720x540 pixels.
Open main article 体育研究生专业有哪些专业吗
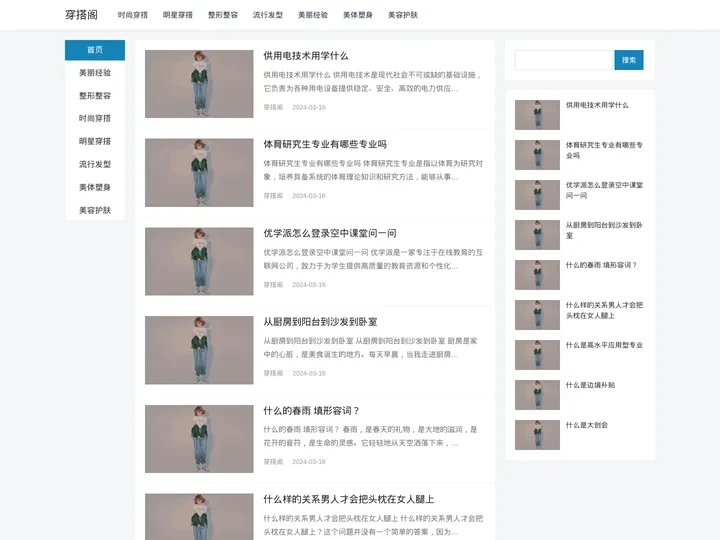point(325,145)
